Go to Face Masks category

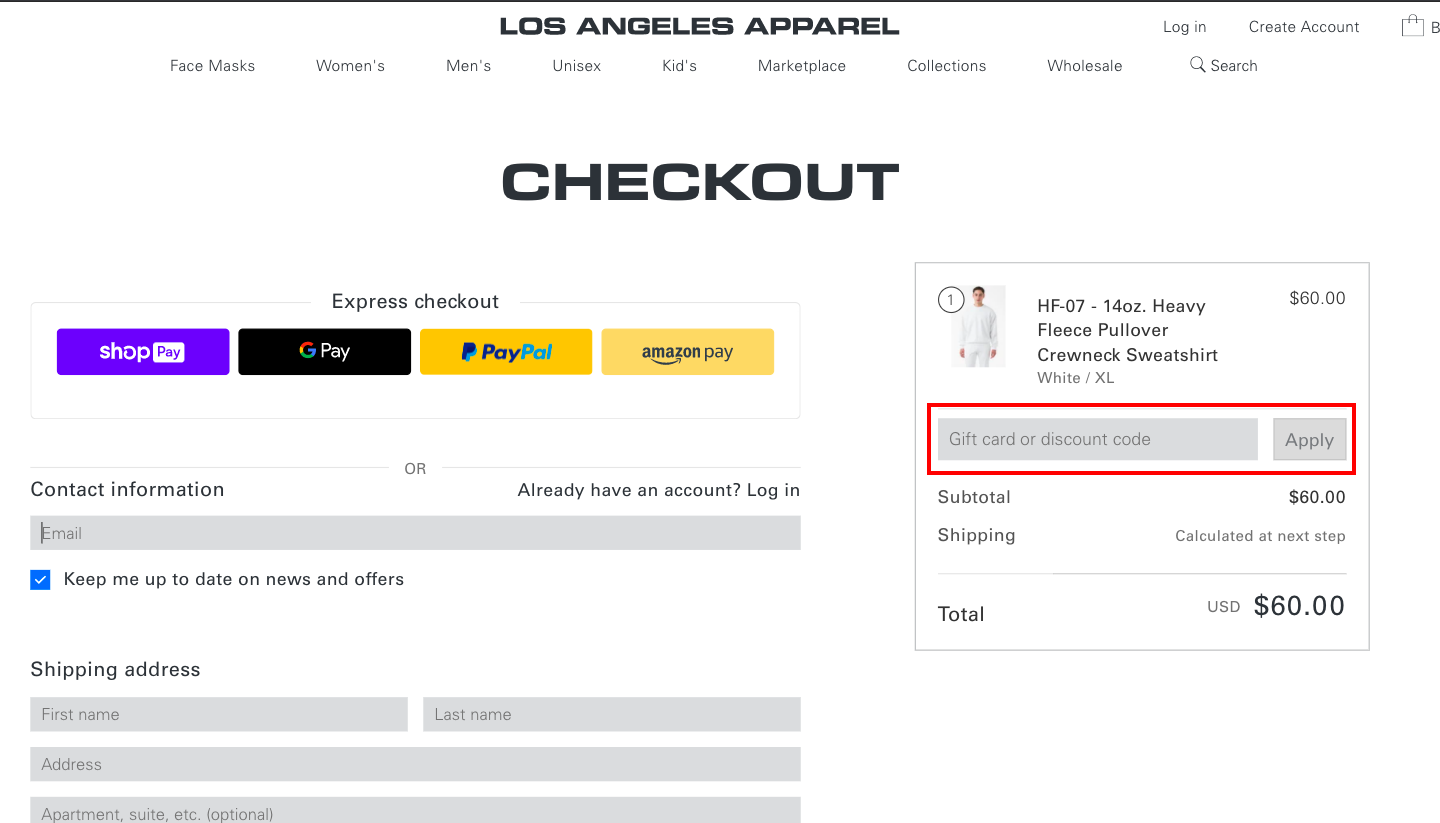pos(212,66)
